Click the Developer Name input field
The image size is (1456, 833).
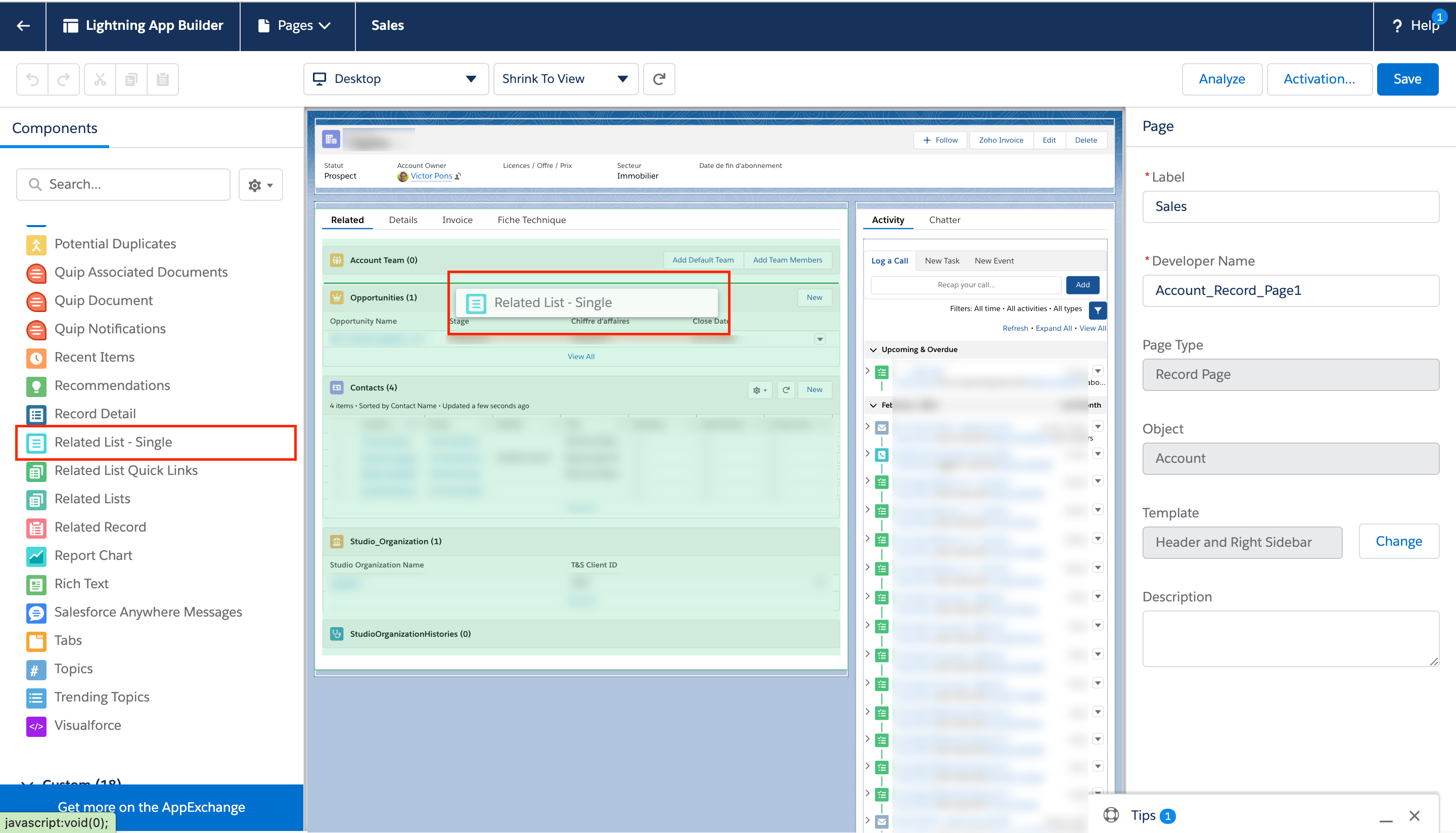coord(1290,291)
